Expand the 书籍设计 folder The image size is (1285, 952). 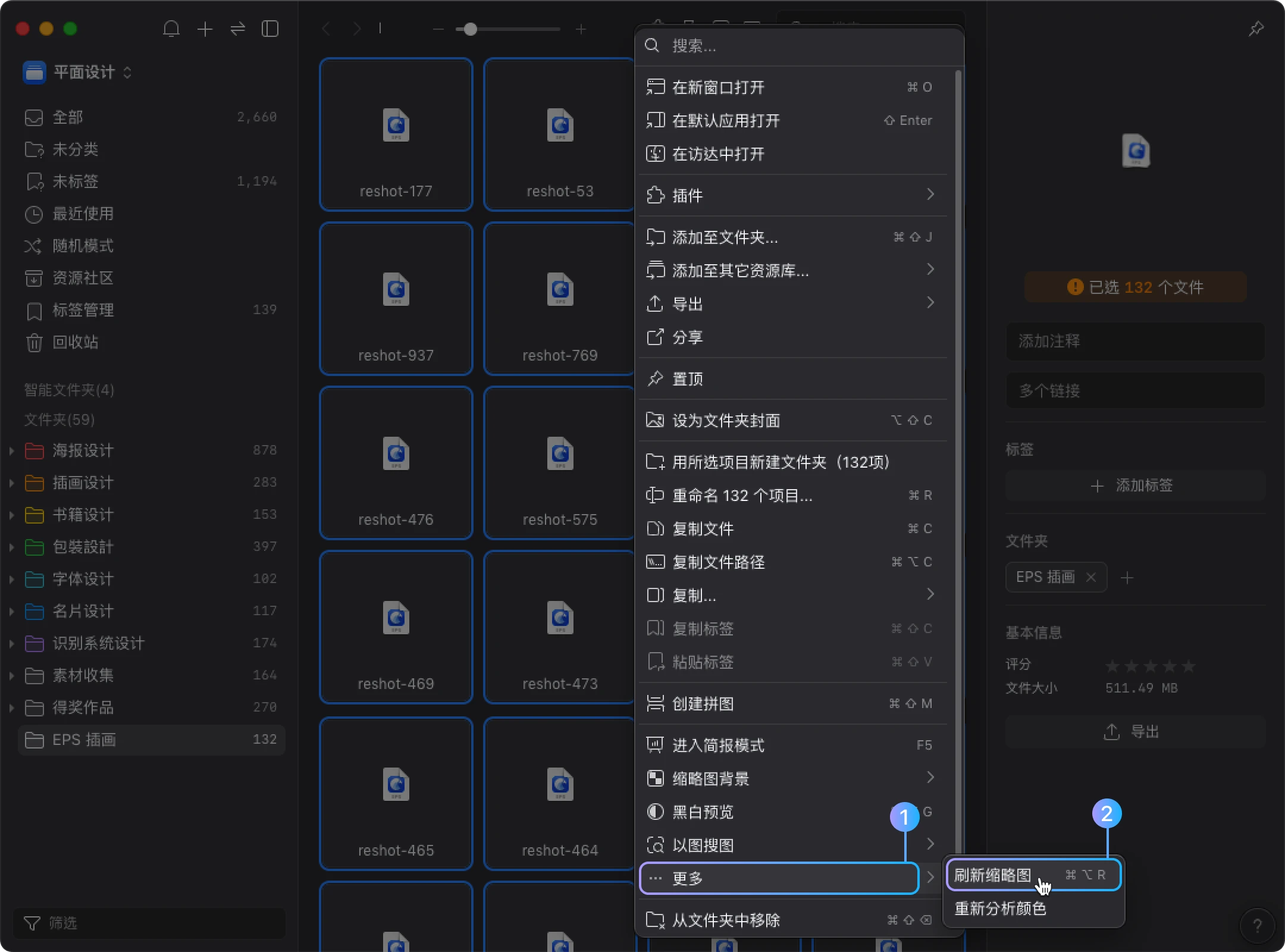pos(11,515)
